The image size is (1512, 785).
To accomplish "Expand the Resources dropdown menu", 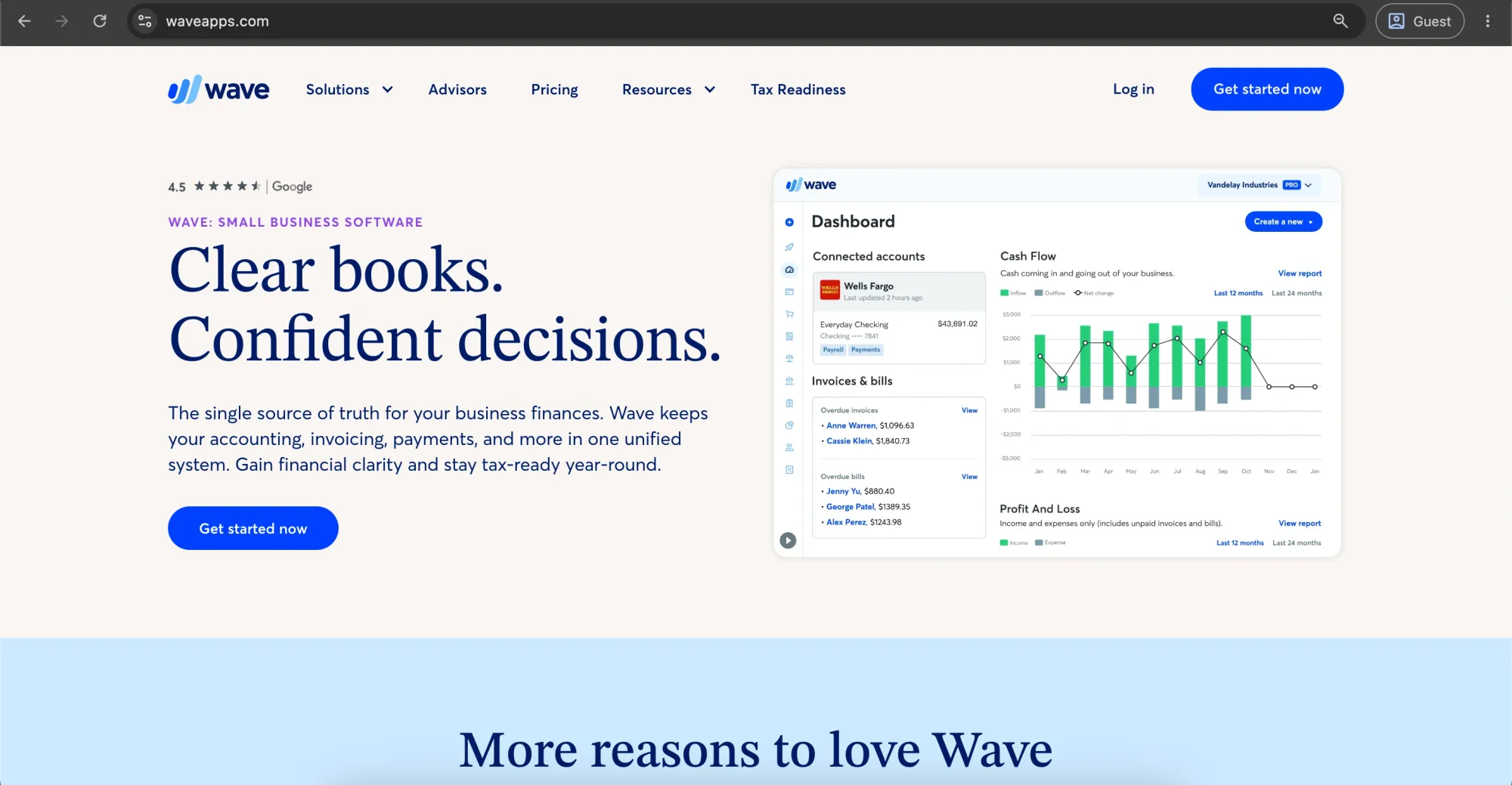I will pyautogui.click(x=668, y=89).
